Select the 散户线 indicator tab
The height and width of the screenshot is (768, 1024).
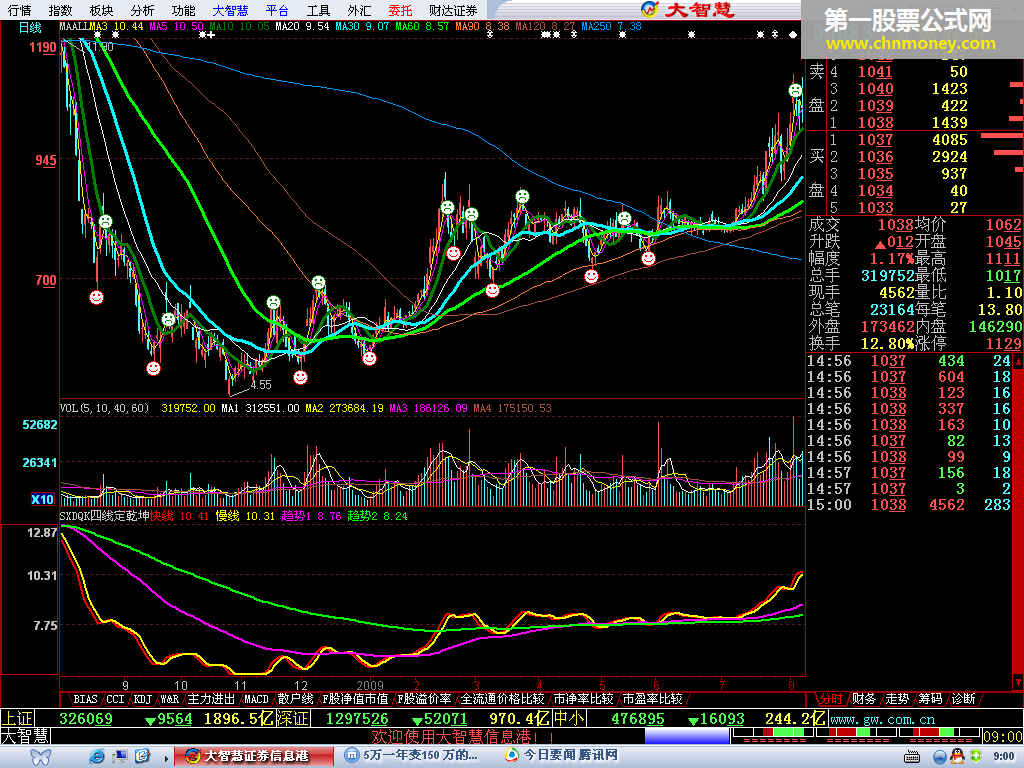coord(295,699)
